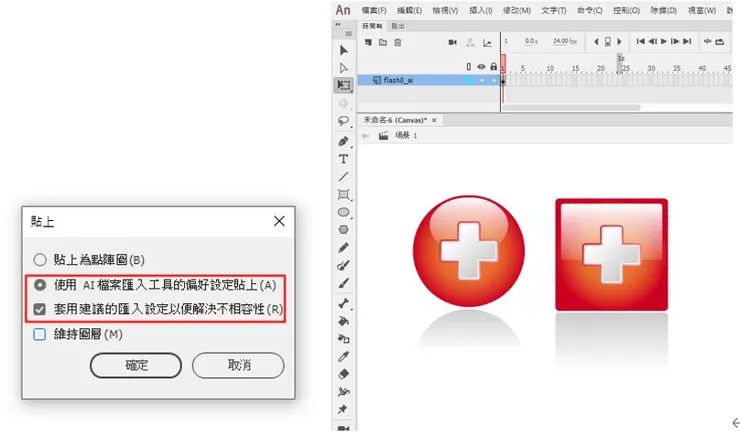Play the timeline animation
740x440 pixels.
pyautogui.click(x=664, y=42)
